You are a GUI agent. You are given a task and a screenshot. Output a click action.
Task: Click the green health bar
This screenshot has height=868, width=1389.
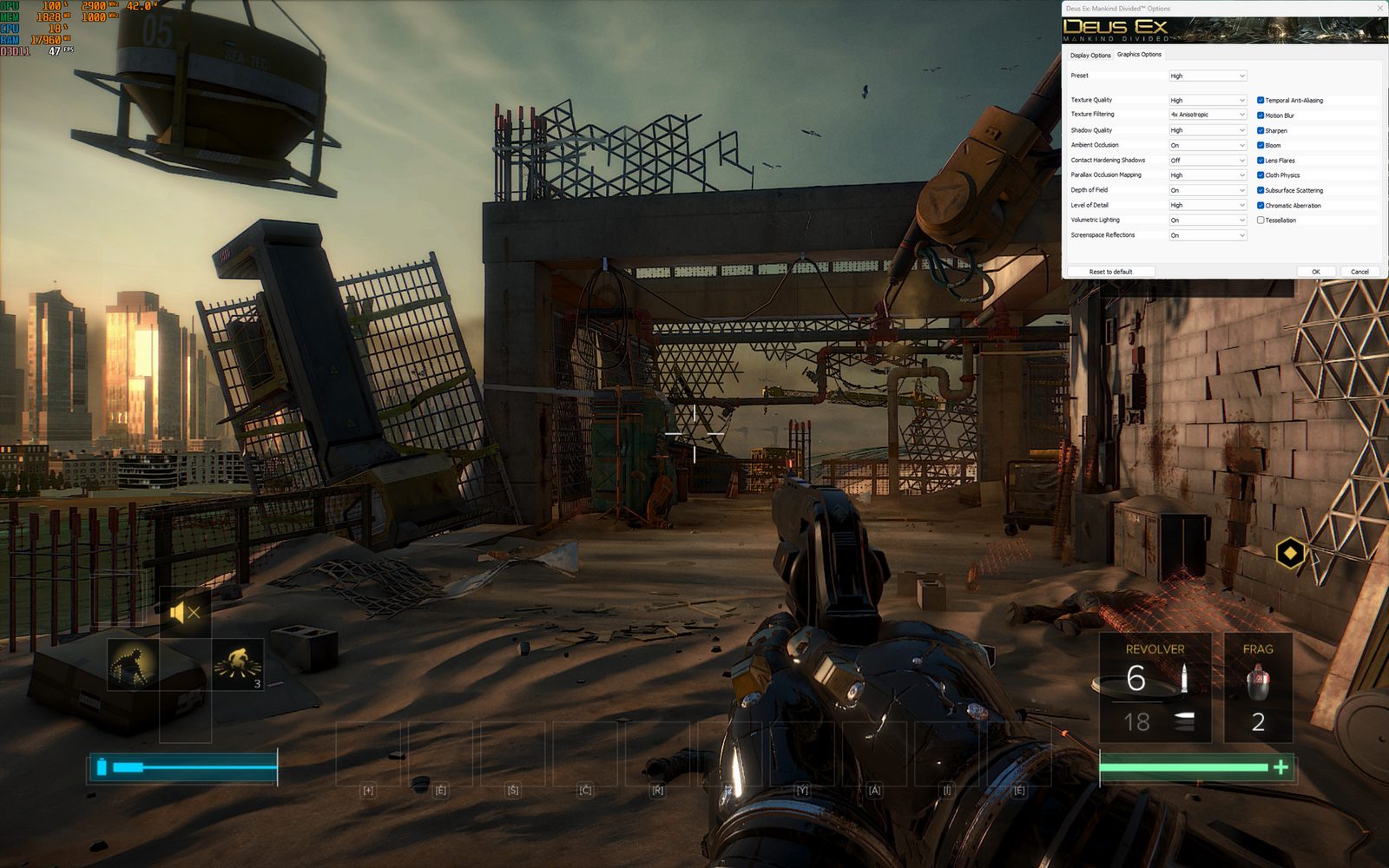pyautogui.click(x=1196, y=767)
